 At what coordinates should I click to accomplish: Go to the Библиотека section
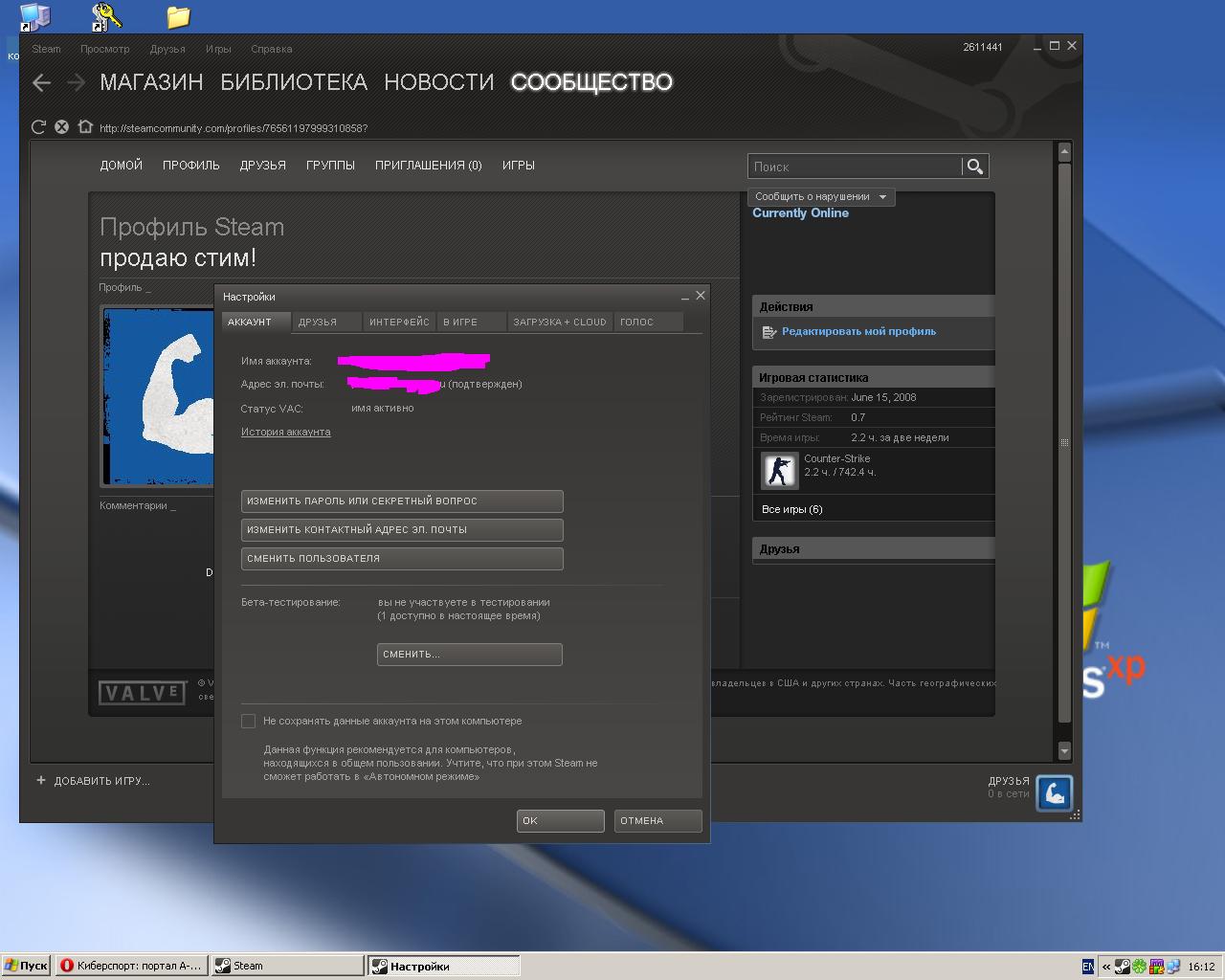point(294,82)
